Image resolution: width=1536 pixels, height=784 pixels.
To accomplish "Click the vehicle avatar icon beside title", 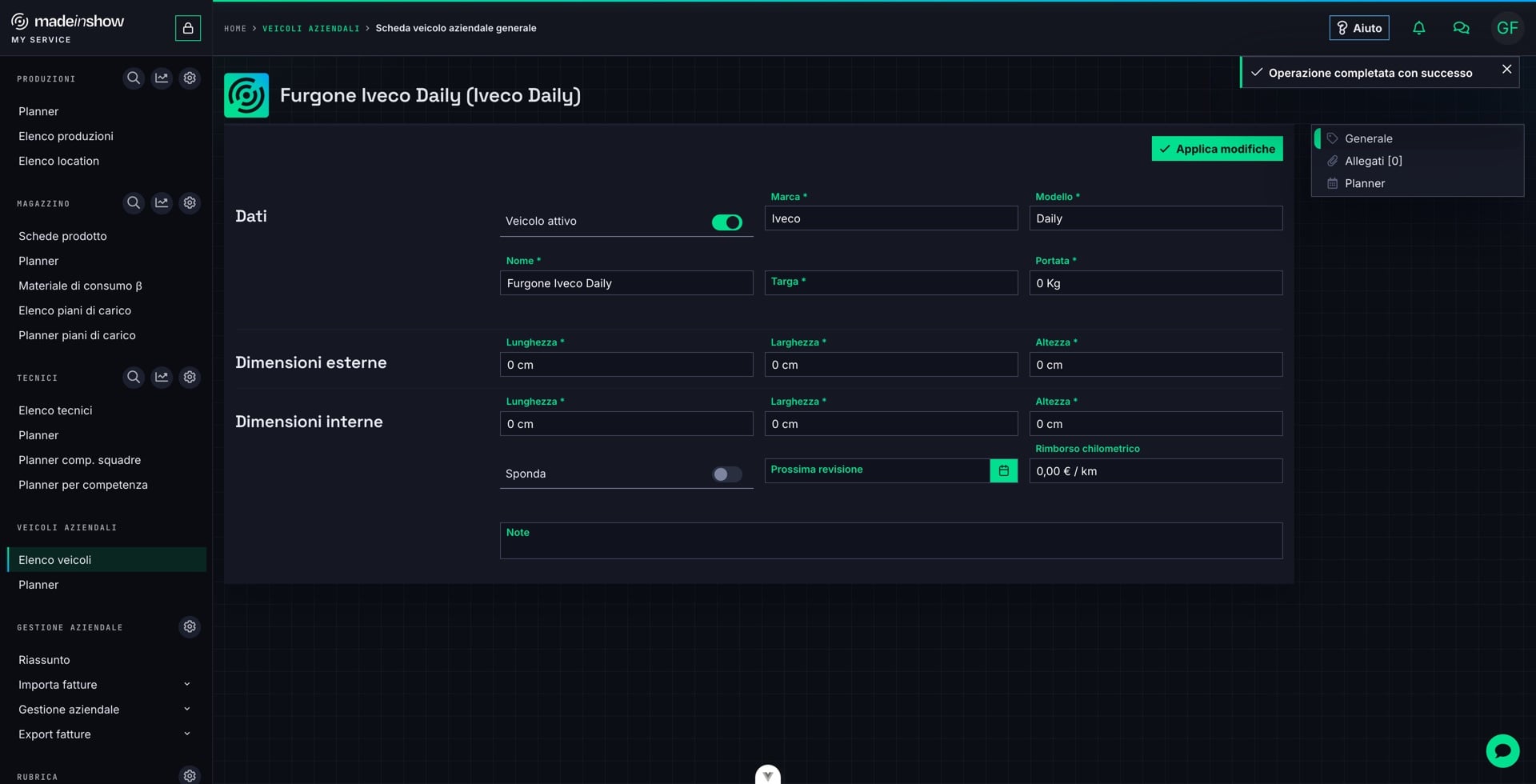I will [x=246, y=95].
